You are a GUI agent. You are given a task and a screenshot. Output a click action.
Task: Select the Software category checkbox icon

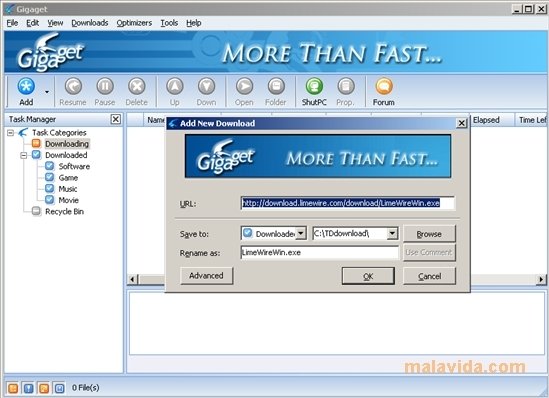[x=50, y=166]
